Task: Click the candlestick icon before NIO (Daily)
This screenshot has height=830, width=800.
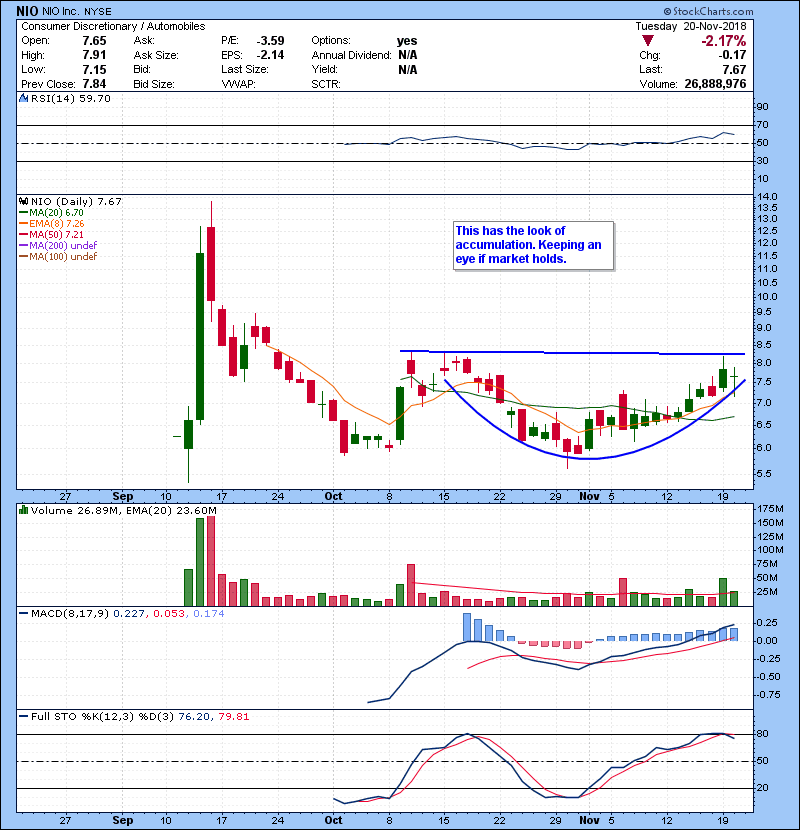Action: tap(23, 202)
